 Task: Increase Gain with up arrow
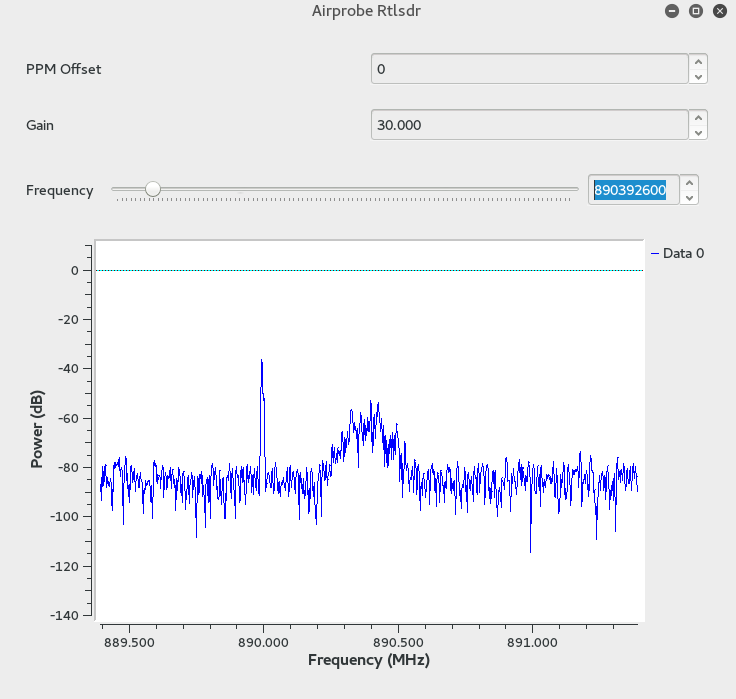tap(698, 118)
